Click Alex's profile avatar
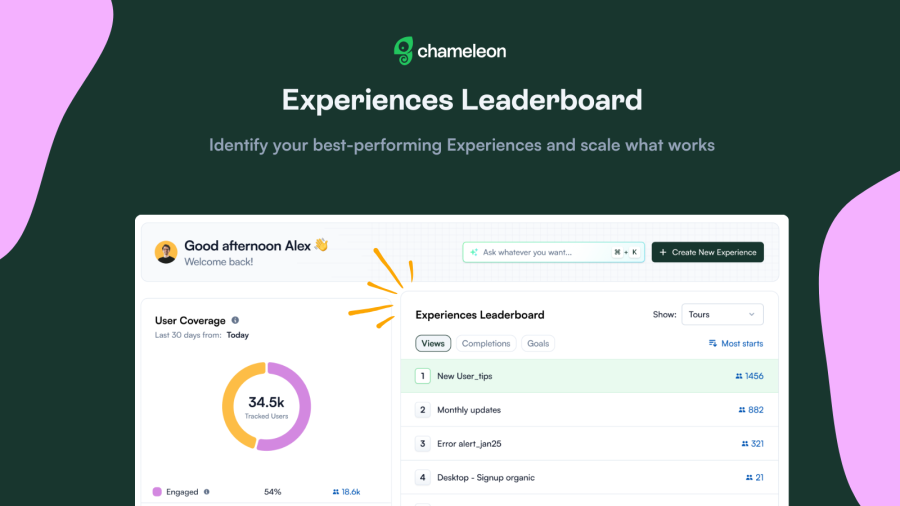900x506 pixels. coord(166,252)
